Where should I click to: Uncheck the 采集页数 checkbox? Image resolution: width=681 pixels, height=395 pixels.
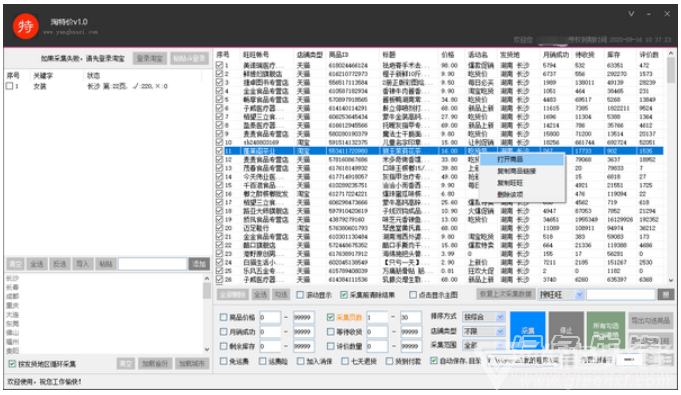click(x=331, y=317)
